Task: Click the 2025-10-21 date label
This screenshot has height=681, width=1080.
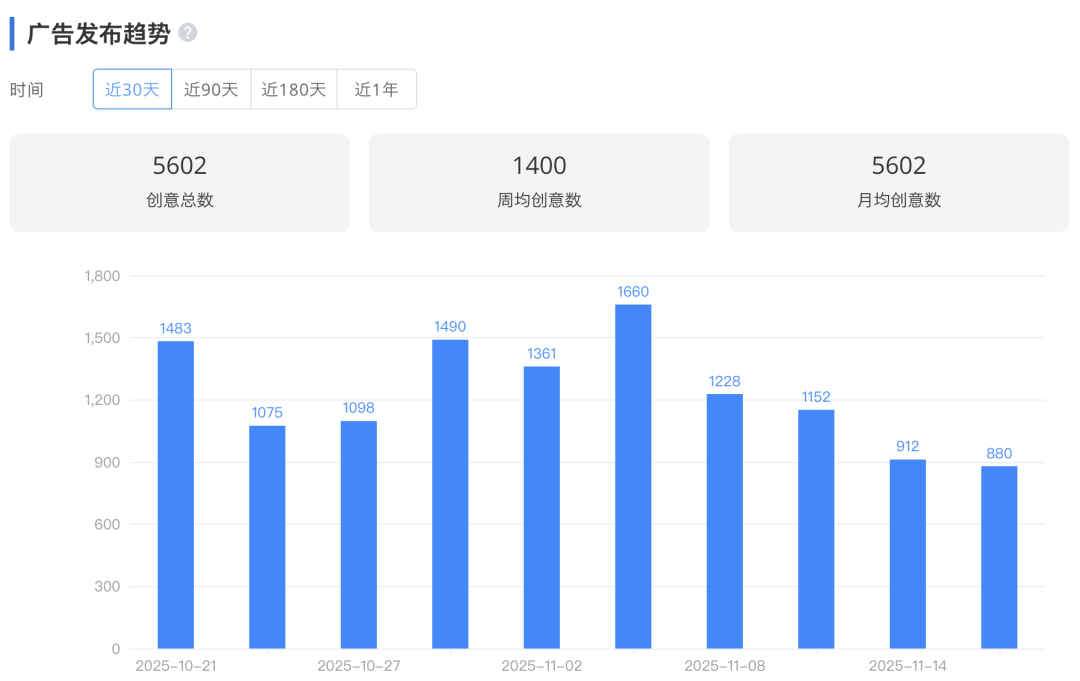Action: tap(174, 664)
